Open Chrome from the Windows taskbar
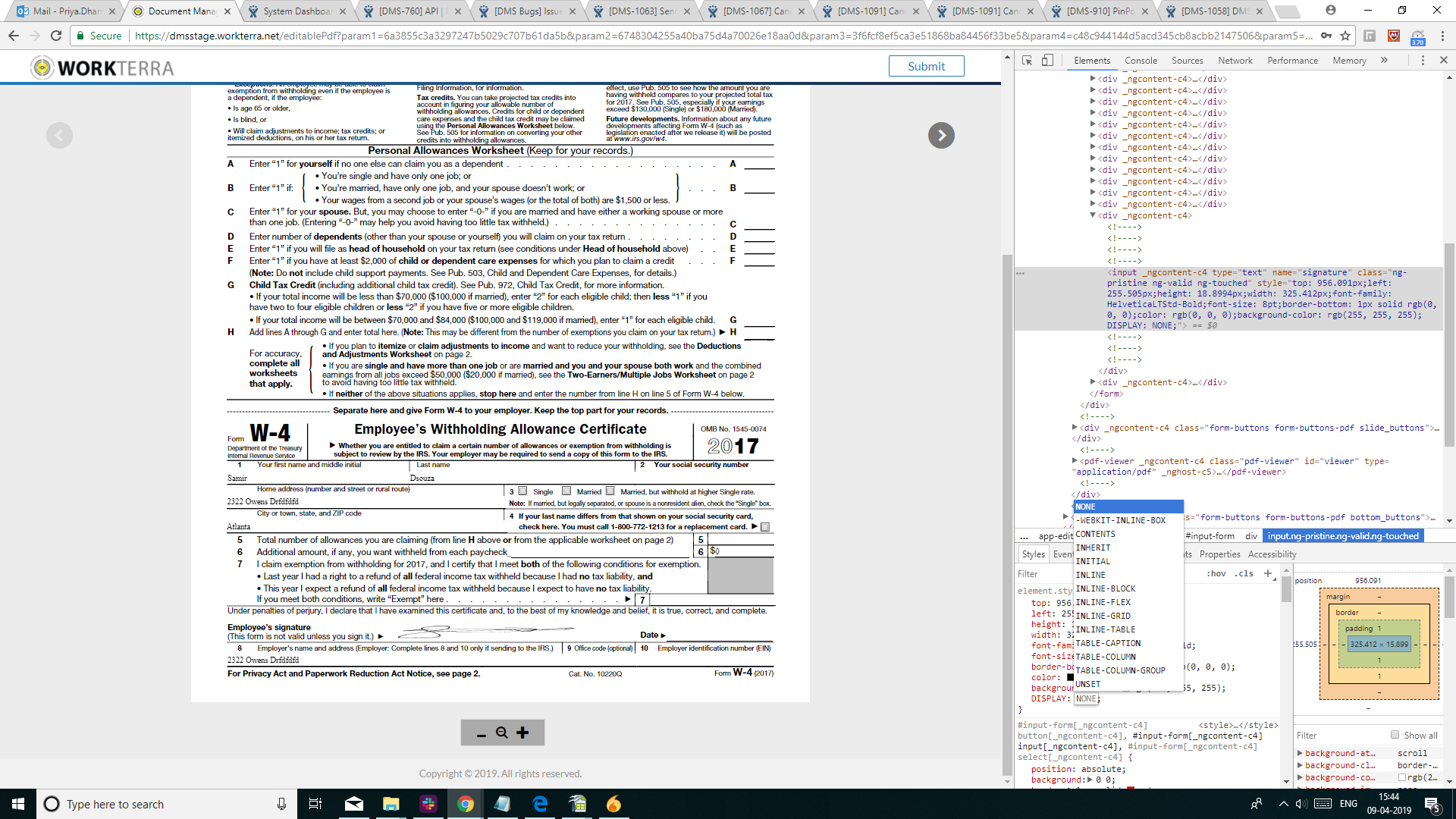This screenshot has width=1456, height=819. pyautogui.click(x=466, y=804)
